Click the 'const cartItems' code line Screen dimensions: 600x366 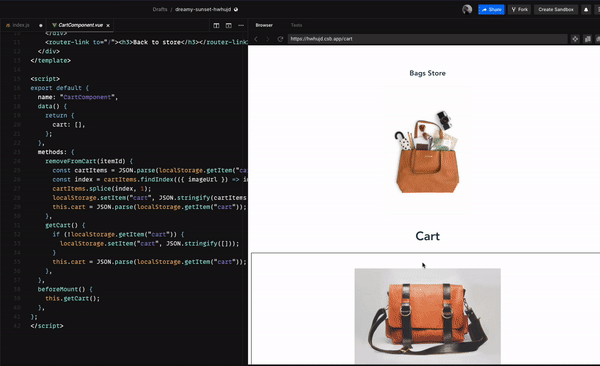[150, 170]
